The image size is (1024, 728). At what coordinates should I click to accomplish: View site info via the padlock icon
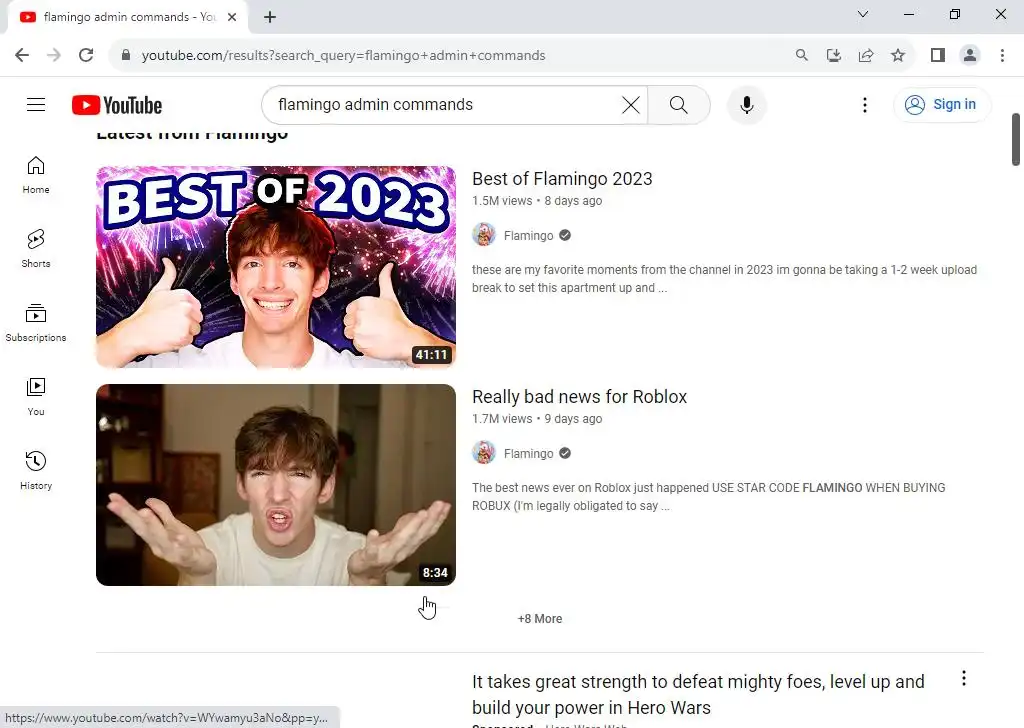(x=126, y=55)
